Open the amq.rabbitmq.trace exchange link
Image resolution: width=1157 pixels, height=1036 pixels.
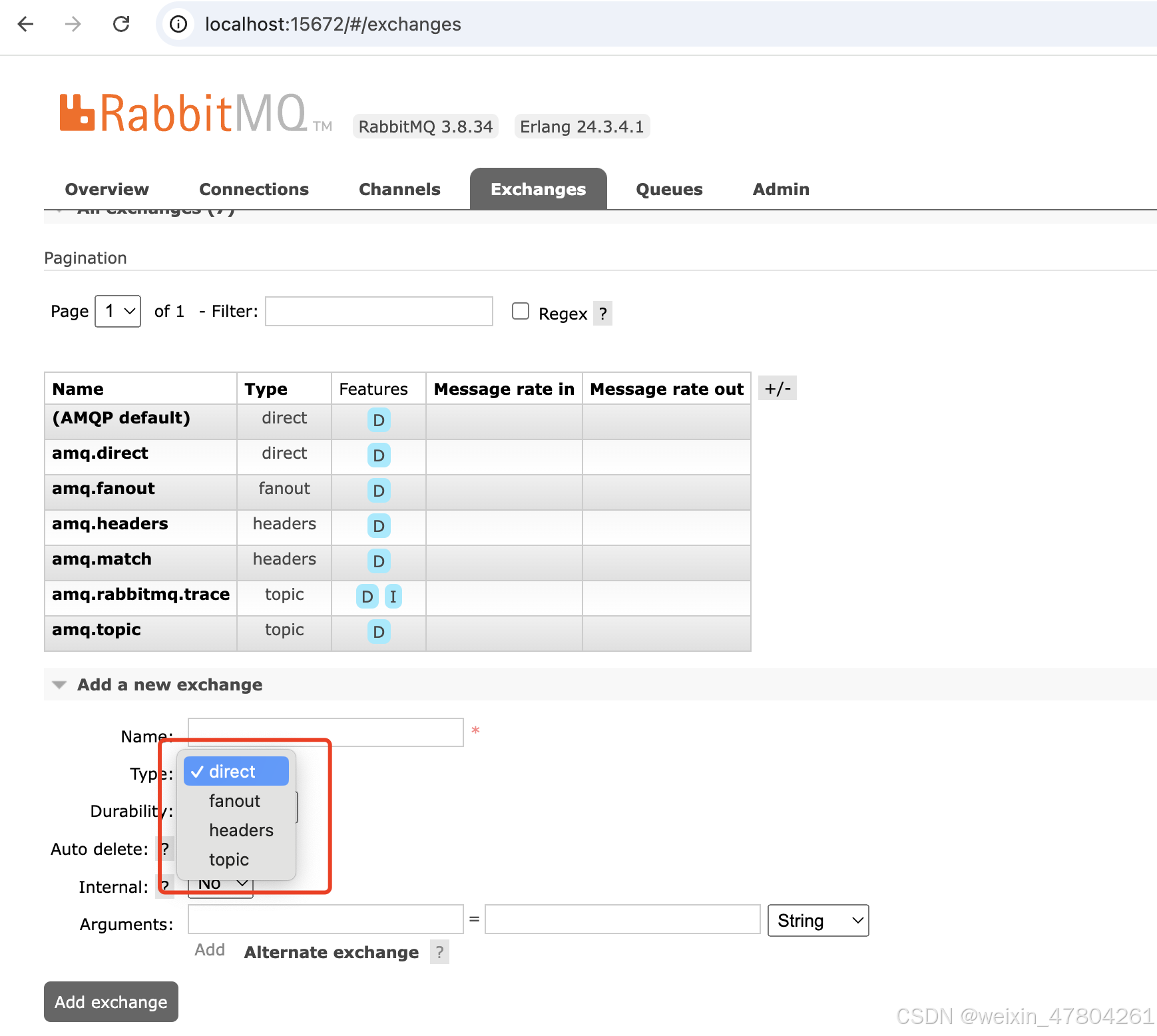tap(140, 594)
